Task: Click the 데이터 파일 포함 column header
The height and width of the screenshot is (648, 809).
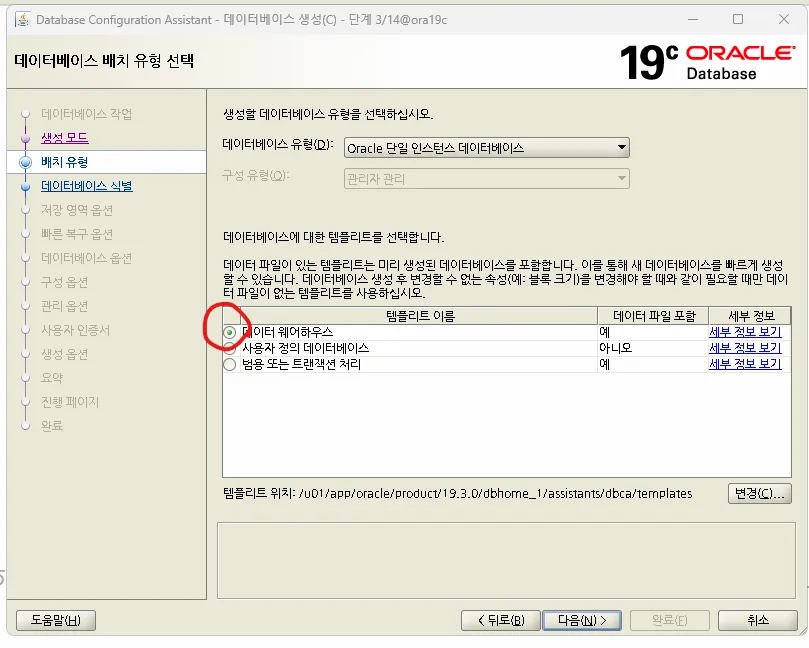Action: [654, 316]
